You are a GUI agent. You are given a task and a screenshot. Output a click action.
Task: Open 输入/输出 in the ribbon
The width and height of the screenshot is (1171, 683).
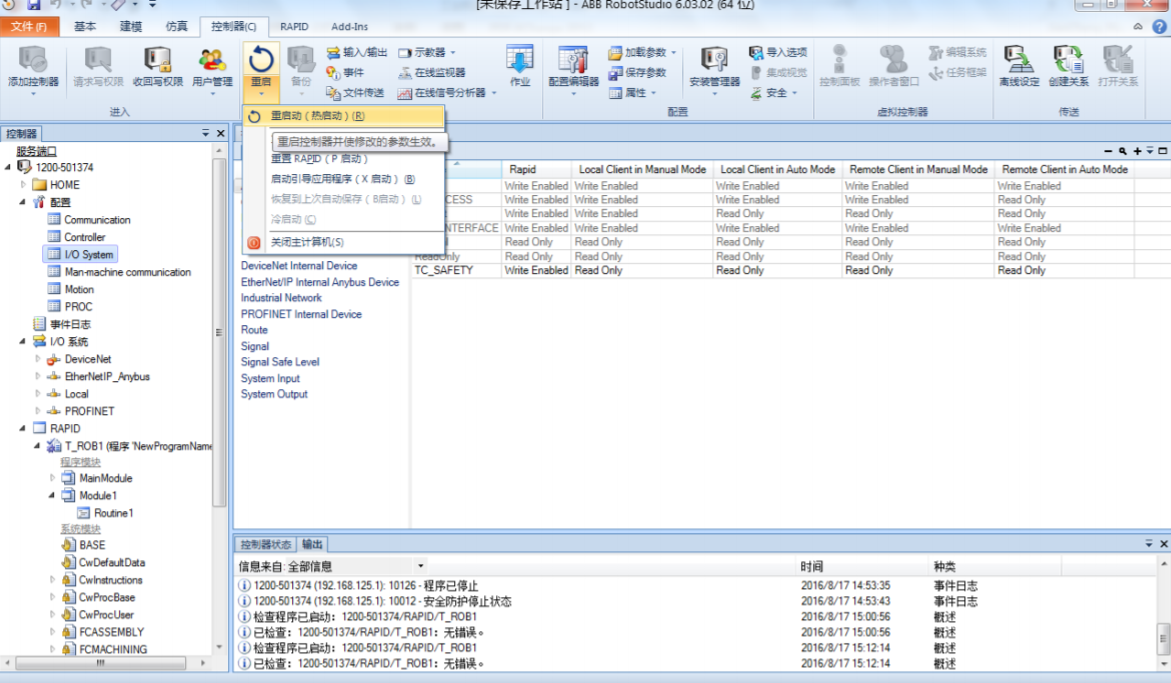[x=357, y=52]
